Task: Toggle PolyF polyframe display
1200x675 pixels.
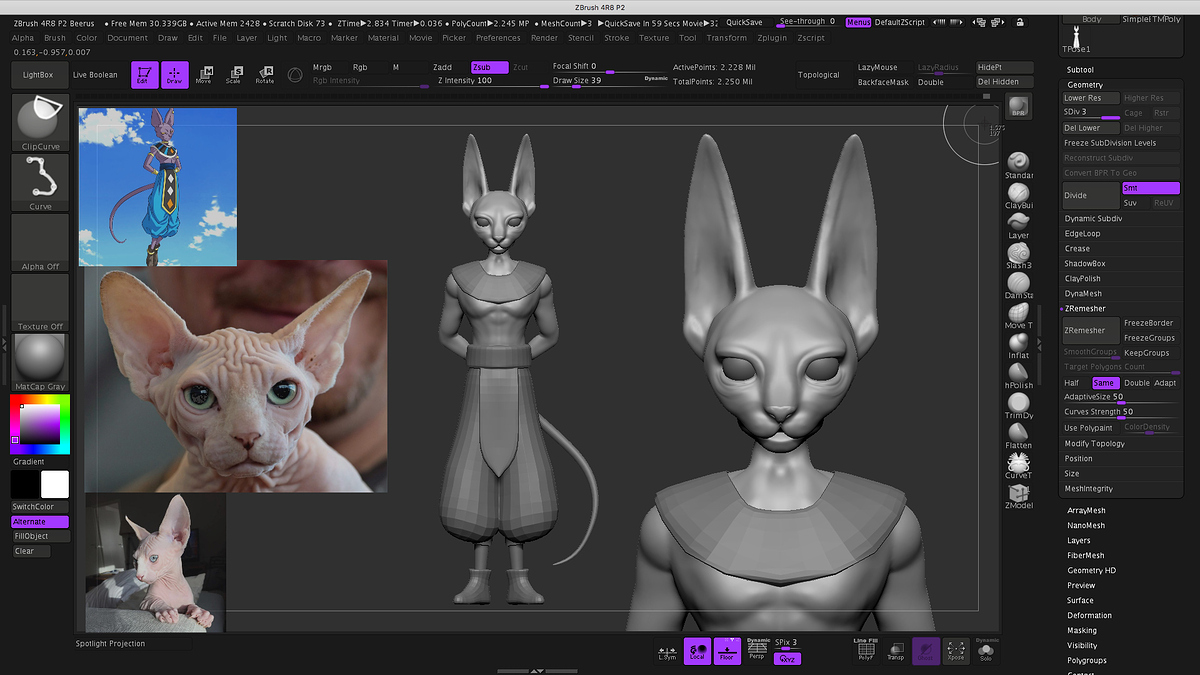Action: click(866, 651)
